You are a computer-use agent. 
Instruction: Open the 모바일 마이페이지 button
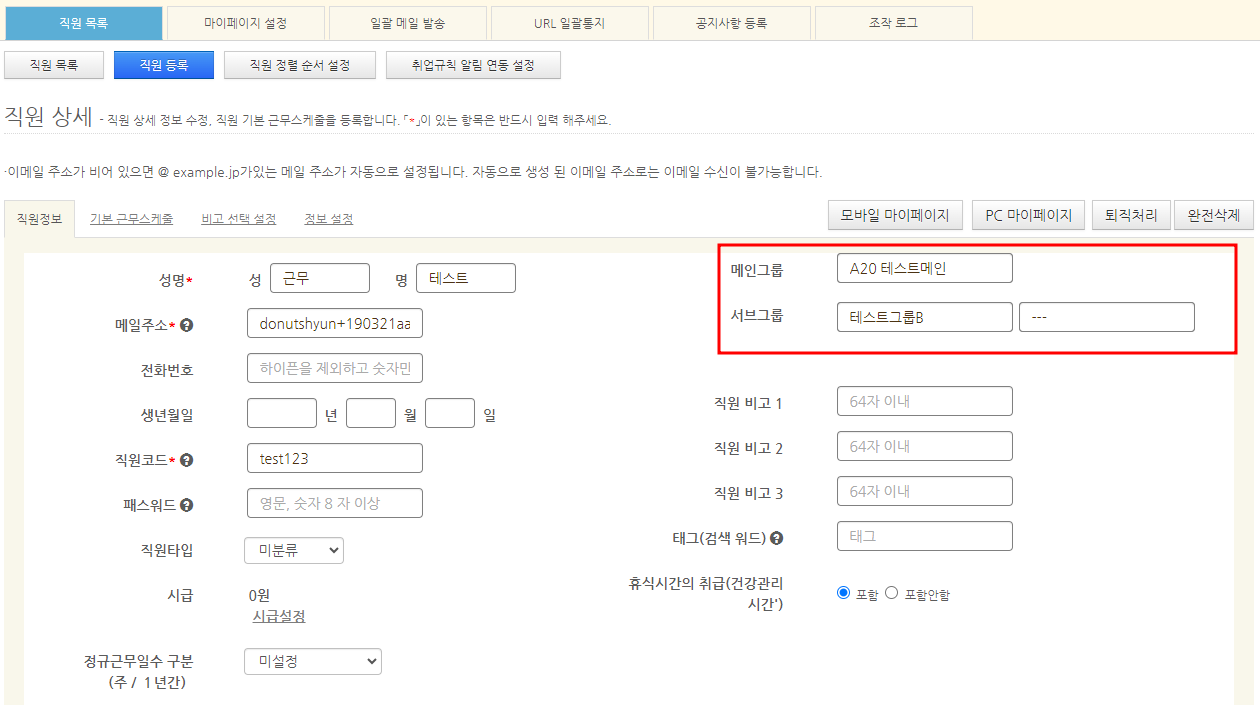pyautogui.click(x=895, y=215)
